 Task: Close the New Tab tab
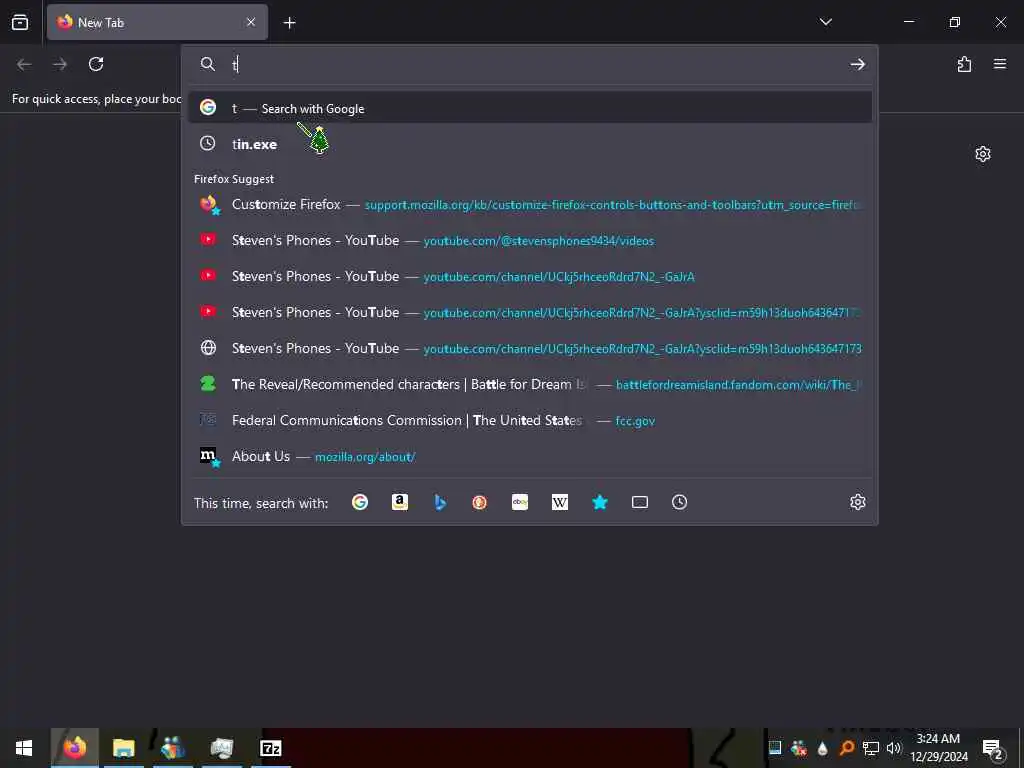point(251,22)
